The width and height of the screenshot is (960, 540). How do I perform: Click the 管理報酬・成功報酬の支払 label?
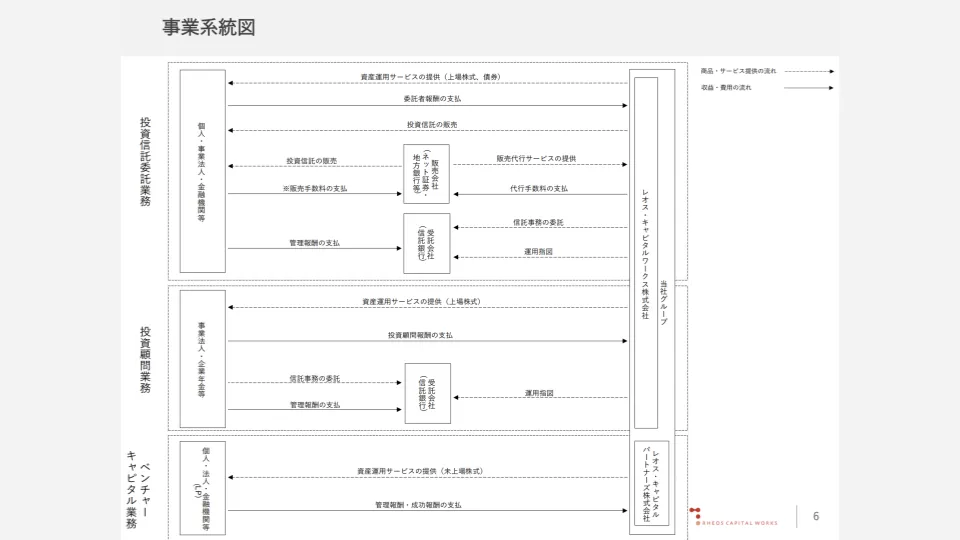click(418, 505)
